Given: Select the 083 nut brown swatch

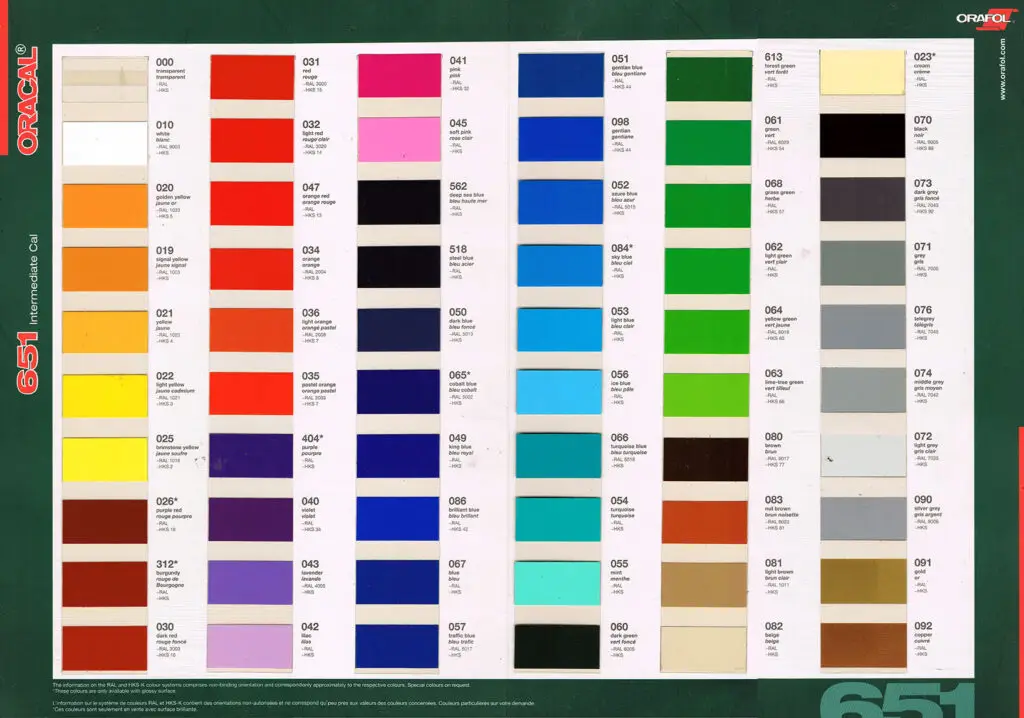Looking at the screenshot, I should coord(704,521).
